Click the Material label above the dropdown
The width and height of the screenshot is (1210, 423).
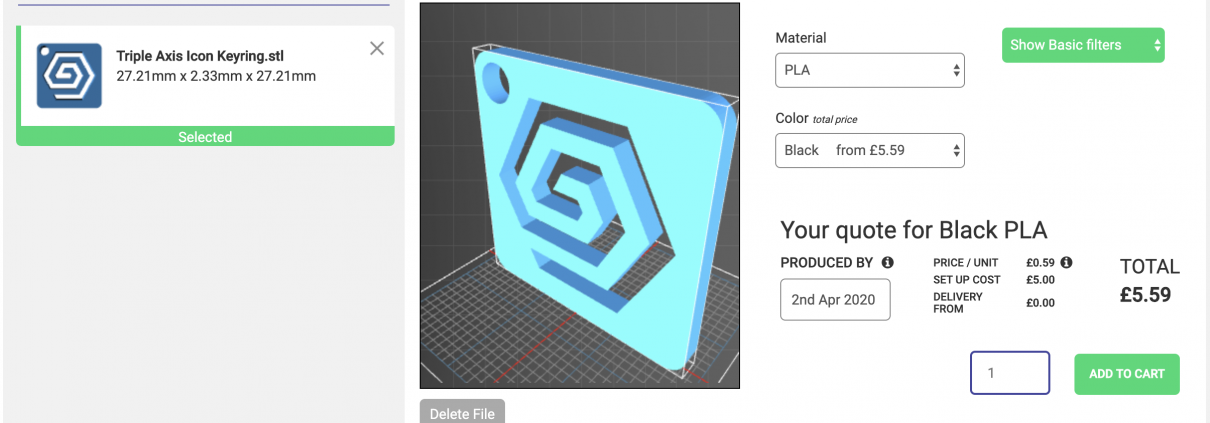coord(801,38)
